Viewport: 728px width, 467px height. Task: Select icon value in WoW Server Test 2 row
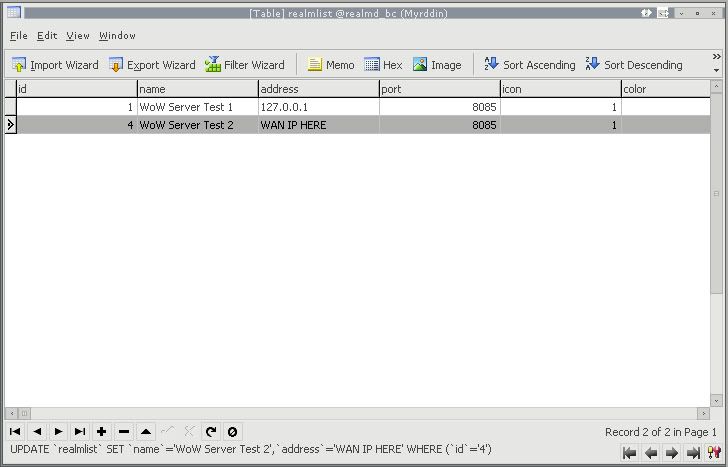tap(561, 125)
